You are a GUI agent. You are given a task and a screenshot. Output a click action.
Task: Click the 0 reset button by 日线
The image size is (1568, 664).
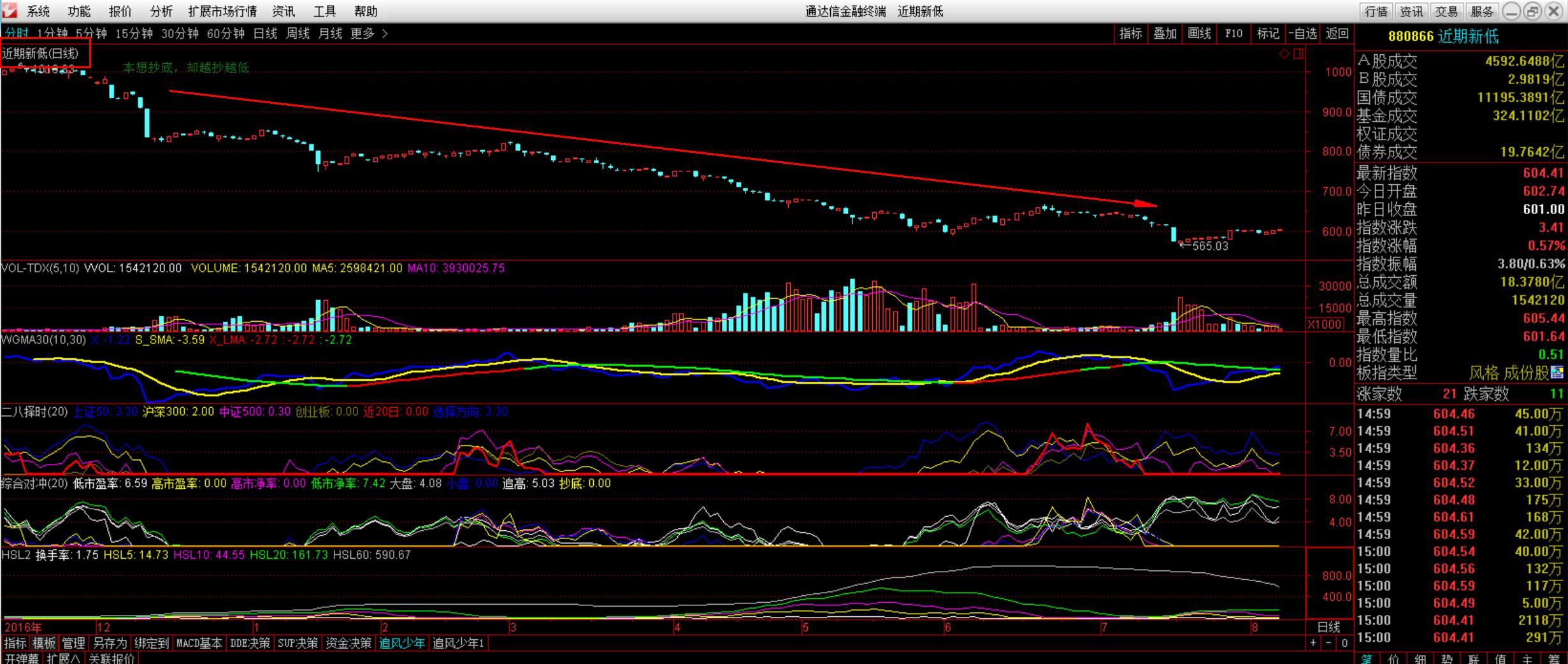(1344, 643)
